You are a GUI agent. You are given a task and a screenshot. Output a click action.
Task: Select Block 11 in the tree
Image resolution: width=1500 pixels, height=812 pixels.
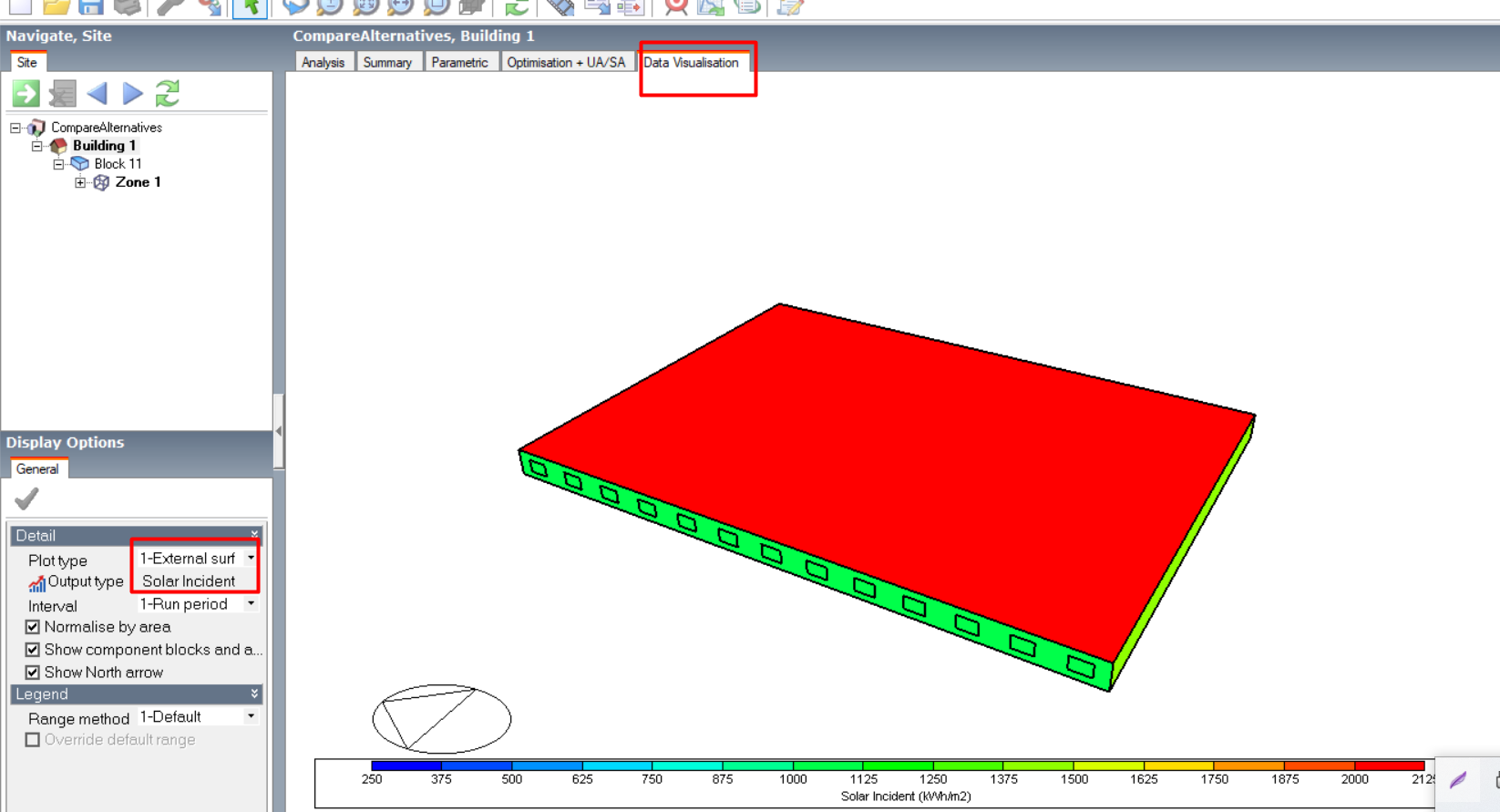[118, 164]
